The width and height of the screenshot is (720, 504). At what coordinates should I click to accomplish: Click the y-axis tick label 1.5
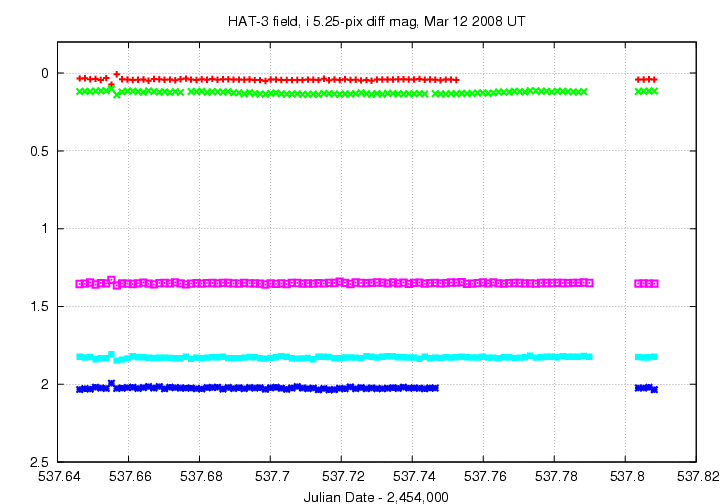pos(39,306)
